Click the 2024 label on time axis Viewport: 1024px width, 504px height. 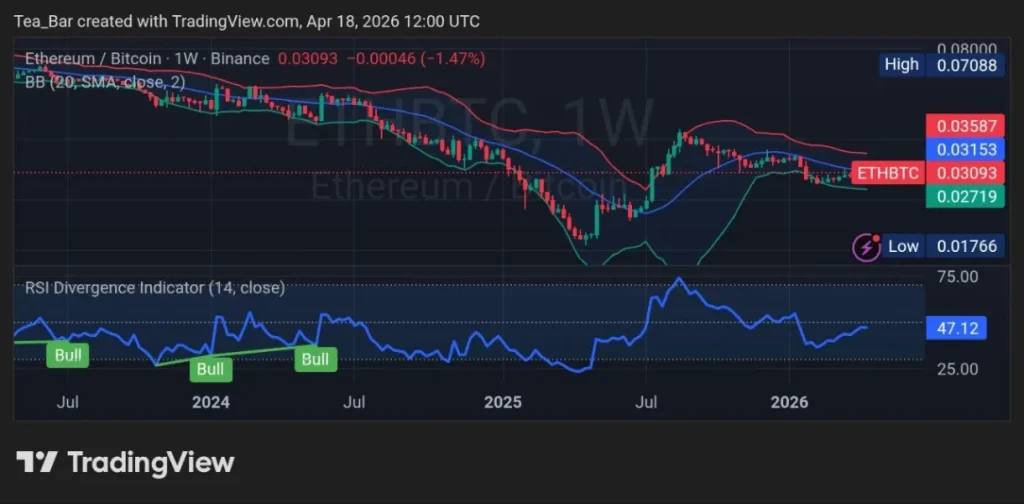click(x=211, y=403)
